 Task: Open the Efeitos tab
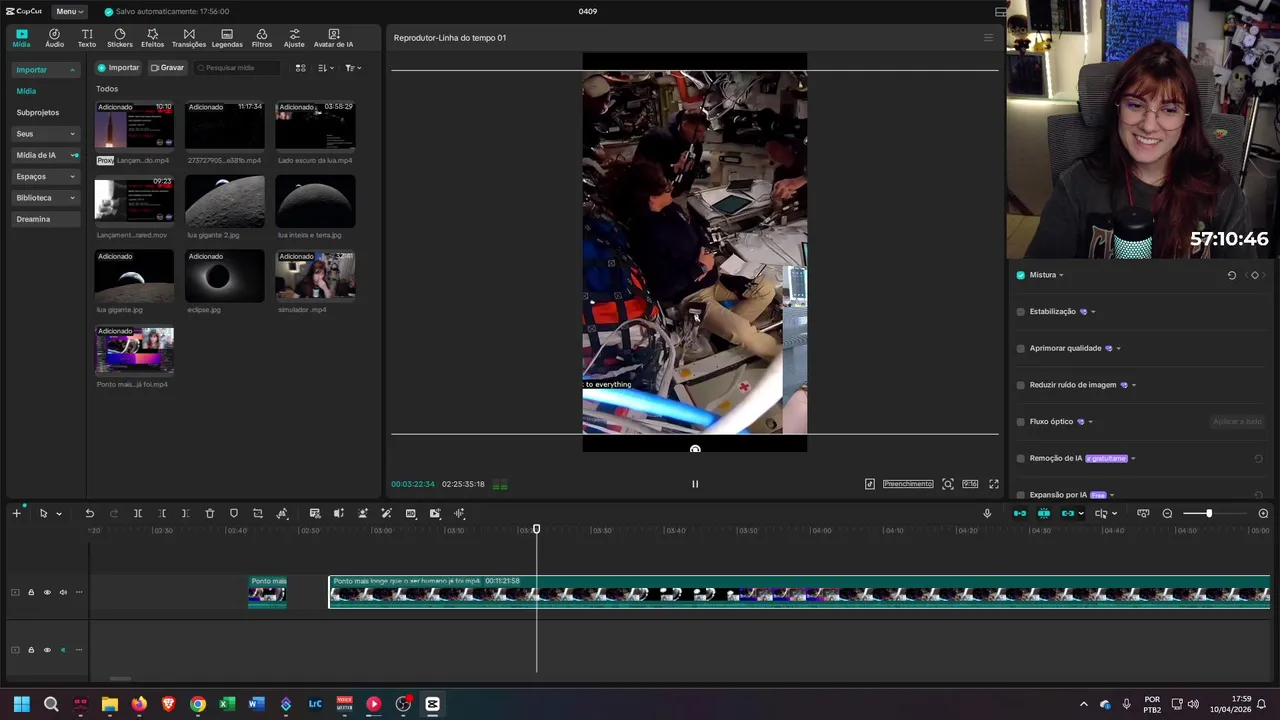click(152, 38)
